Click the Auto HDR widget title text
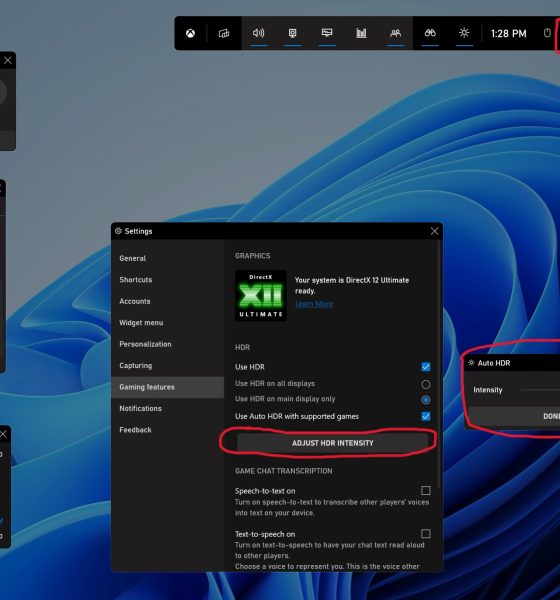 point(494,363)
